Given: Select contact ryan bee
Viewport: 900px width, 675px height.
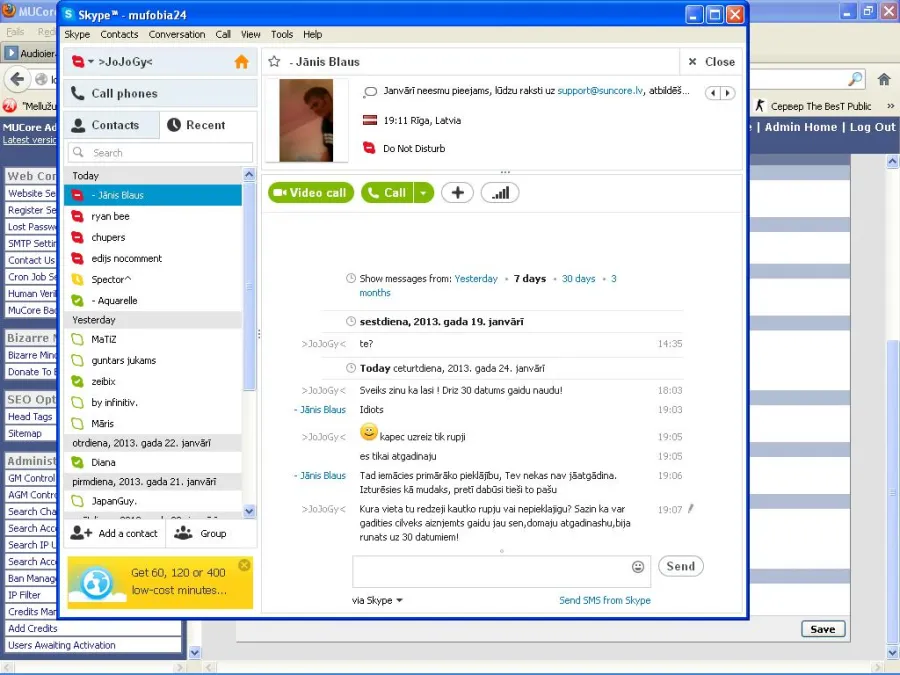Looking at the screenshot, I should pos(153,216).
